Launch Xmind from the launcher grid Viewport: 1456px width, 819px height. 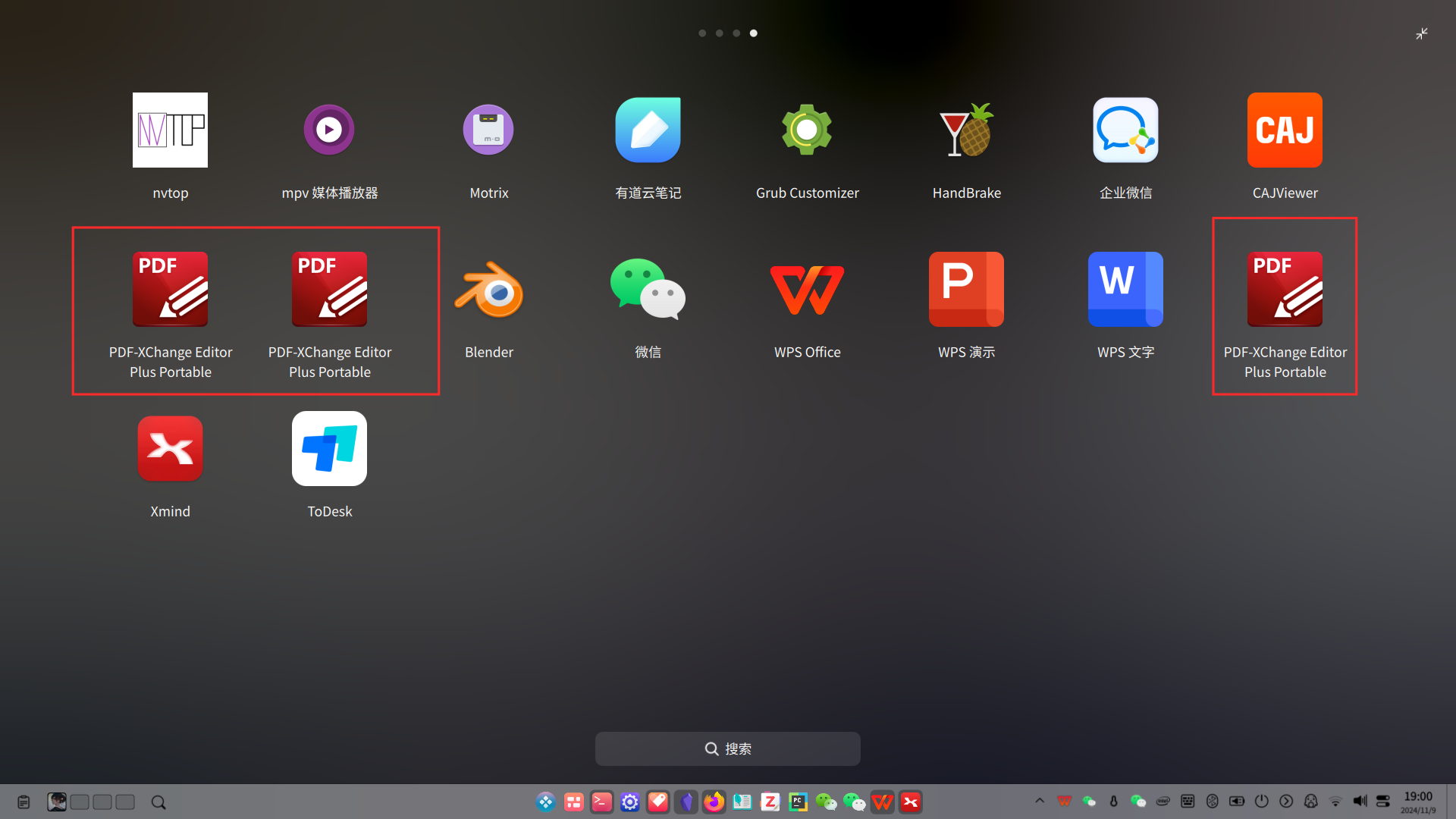click(x=170, y=448)
